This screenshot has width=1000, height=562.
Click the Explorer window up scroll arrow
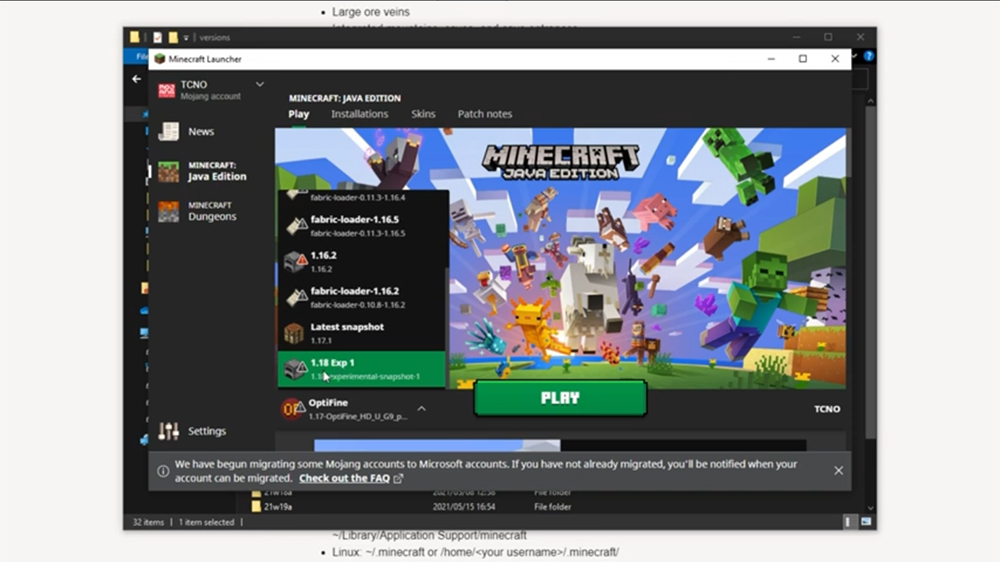pyautogui.click(x=871, y=101)
